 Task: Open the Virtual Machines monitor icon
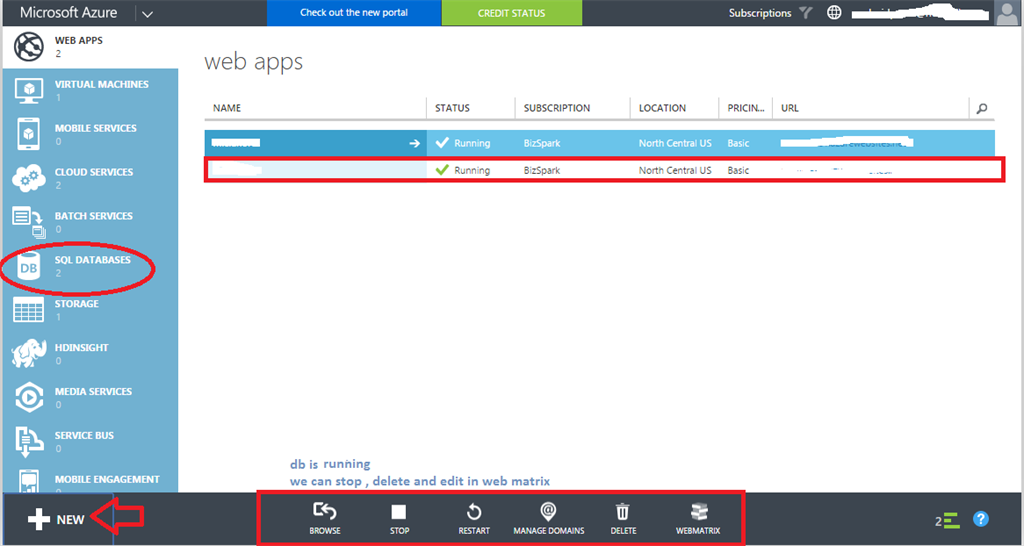29,91
